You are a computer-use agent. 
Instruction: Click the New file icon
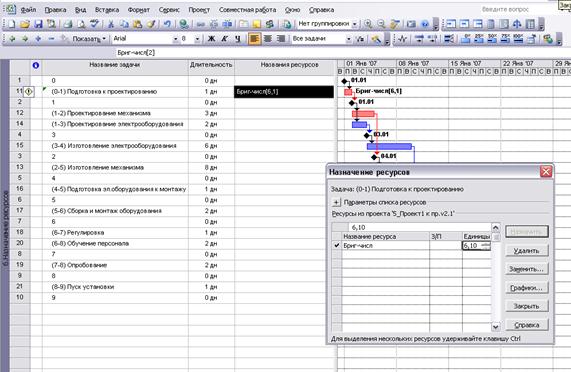click(12, 24)
